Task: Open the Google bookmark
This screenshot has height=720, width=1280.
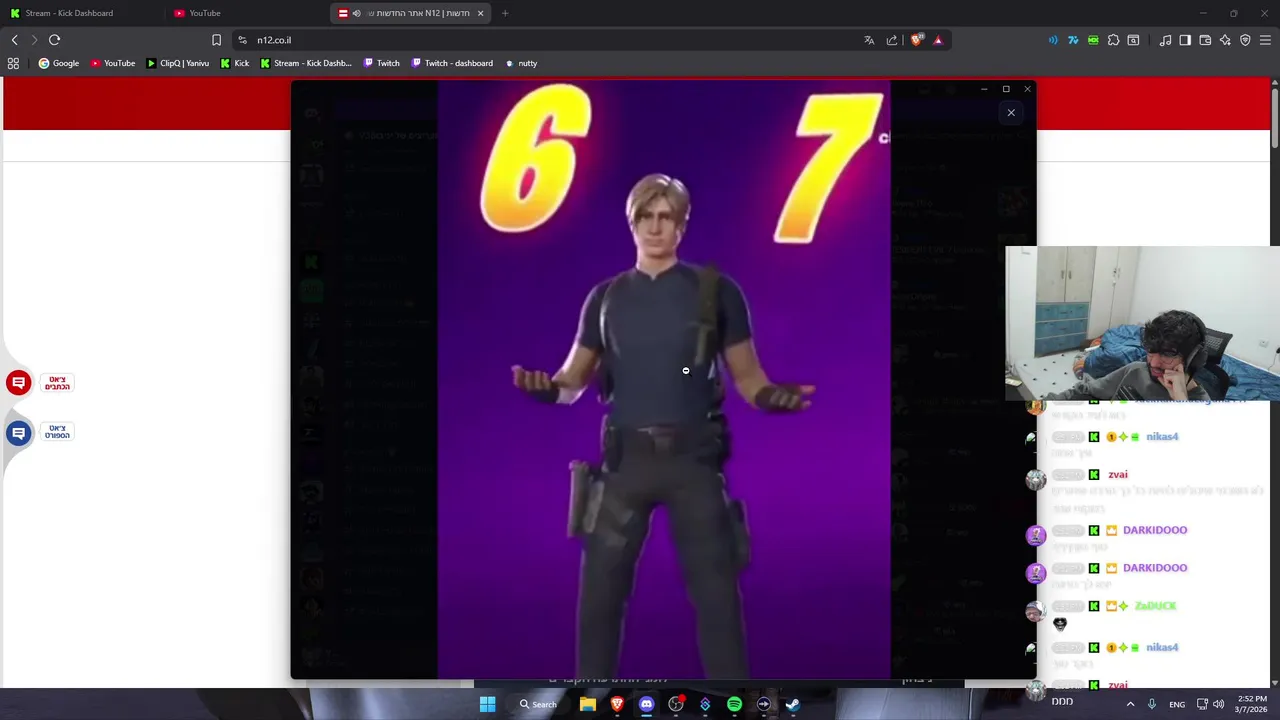Action: click(59, 63)
